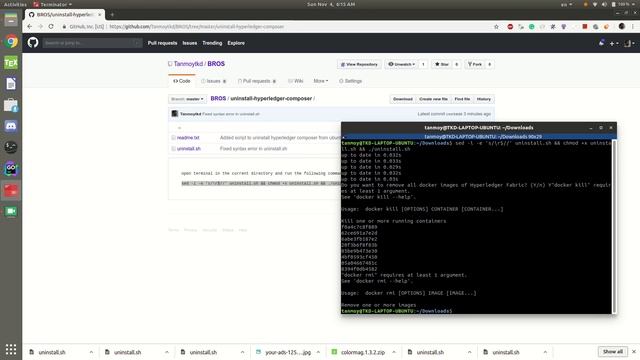Viewport: 640px width, 360px height.
Task: Expand options for the your-ads-125 jpg download
Action: click(x=318, y=352)
